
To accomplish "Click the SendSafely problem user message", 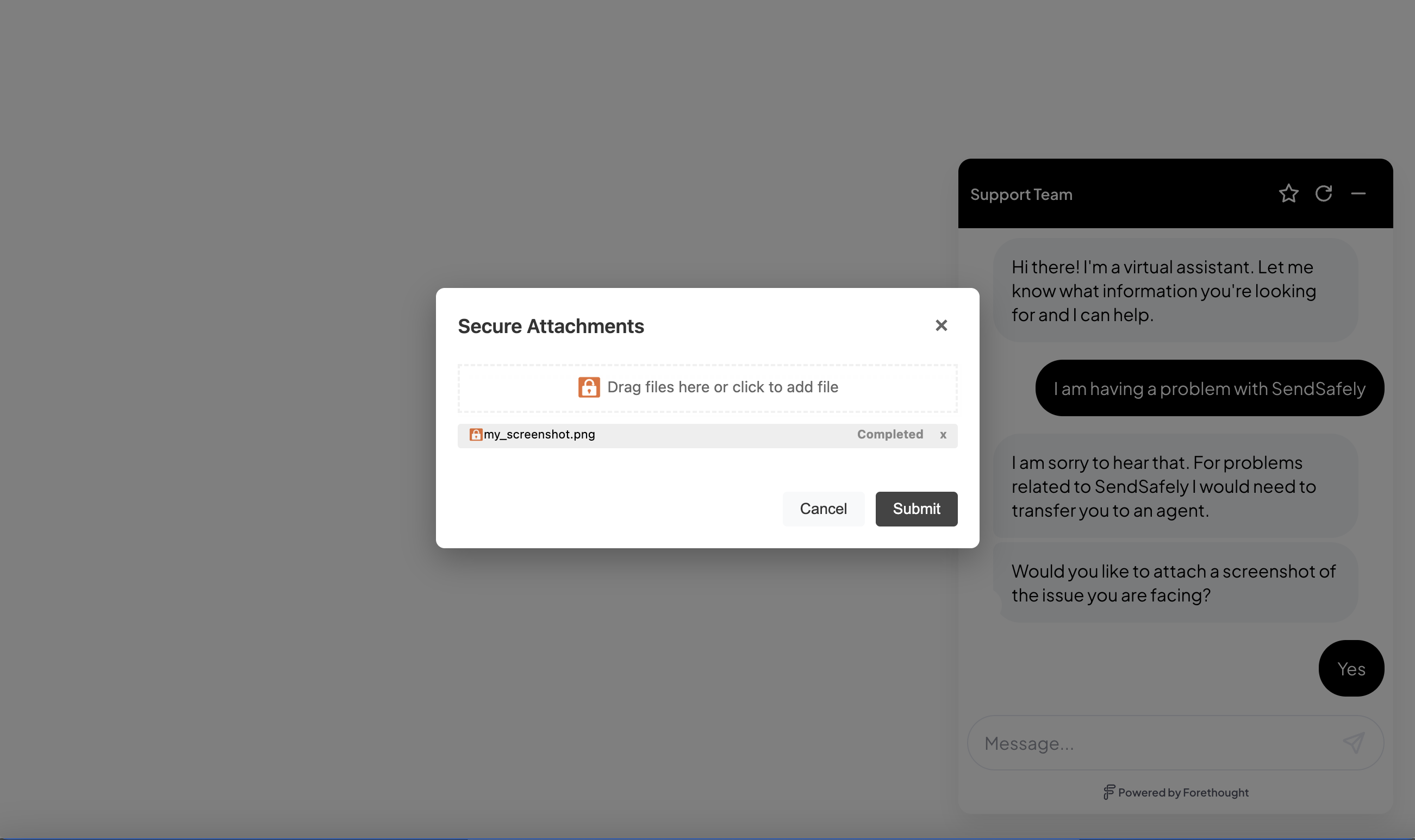I will click(x=1210, y=388).
